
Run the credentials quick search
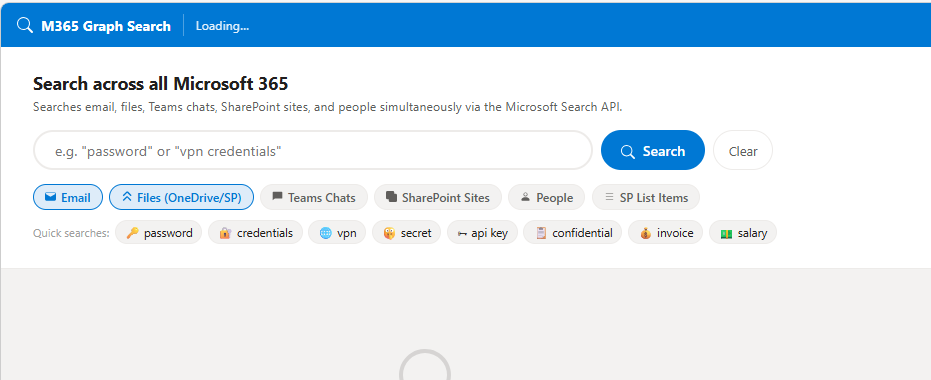tap(255, 232)
